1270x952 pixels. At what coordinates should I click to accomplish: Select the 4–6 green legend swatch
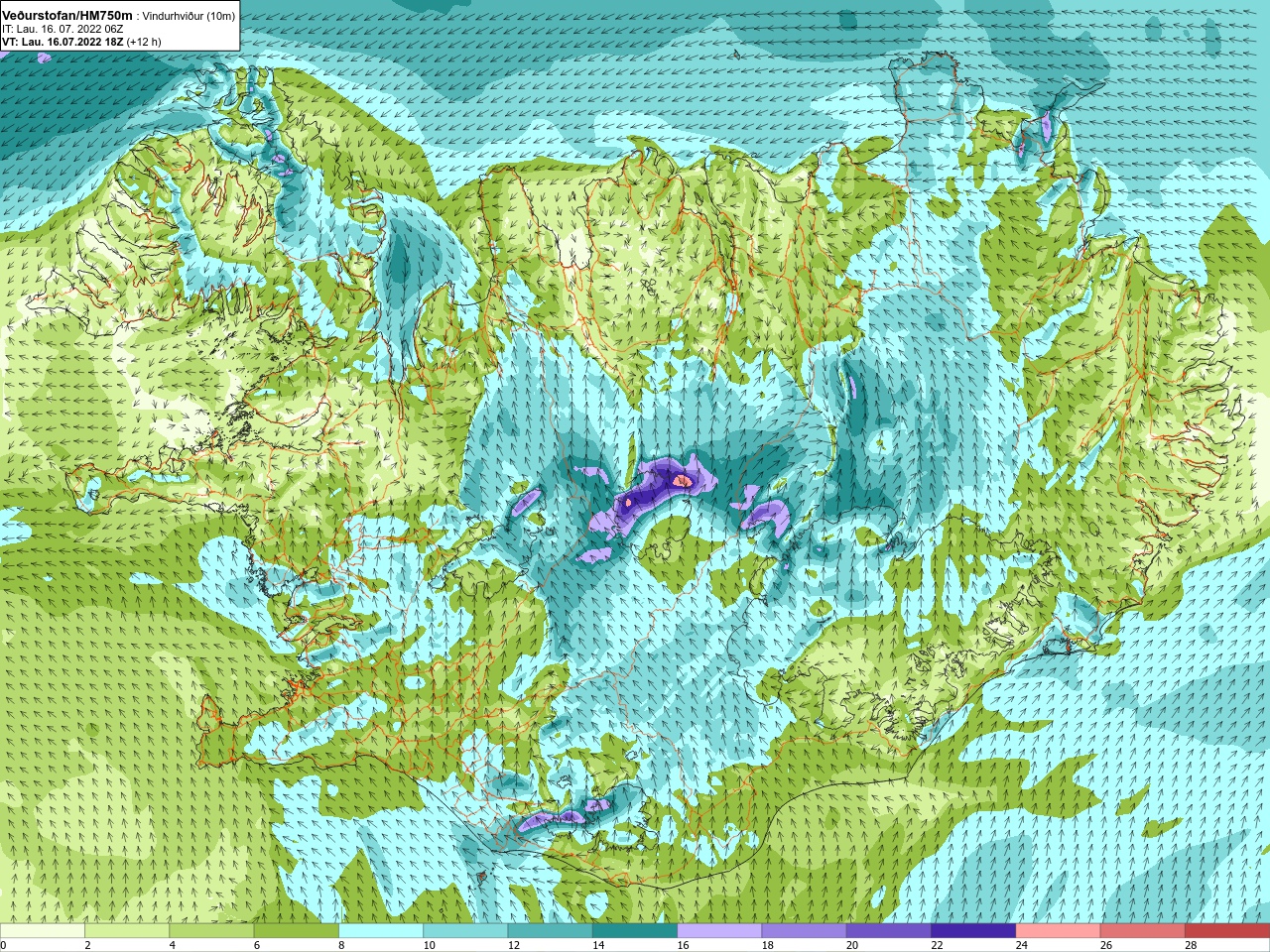coord(211,931)
